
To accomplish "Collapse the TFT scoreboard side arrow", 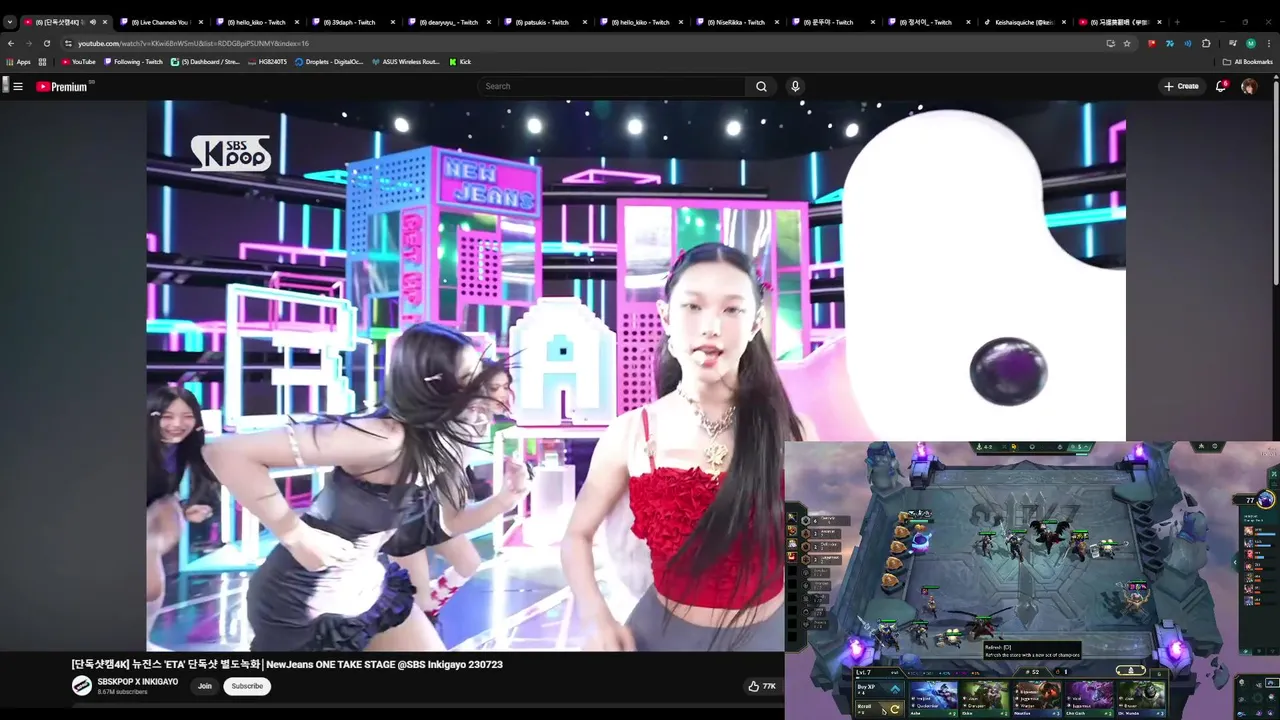I will pos(1235,563).
